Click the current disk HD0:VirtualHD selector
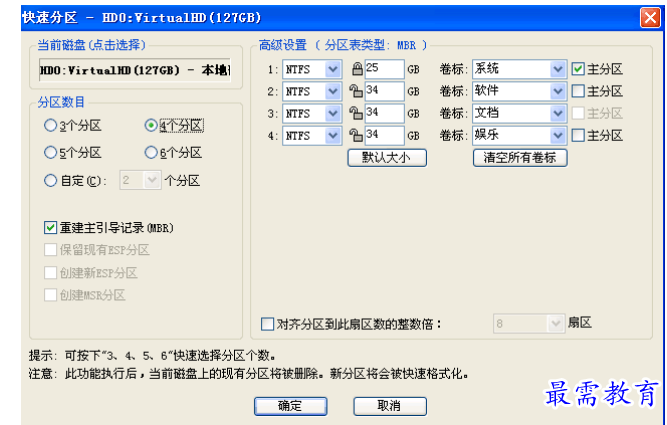The width and height of the screenshot is (667, 425). [135, 70]
